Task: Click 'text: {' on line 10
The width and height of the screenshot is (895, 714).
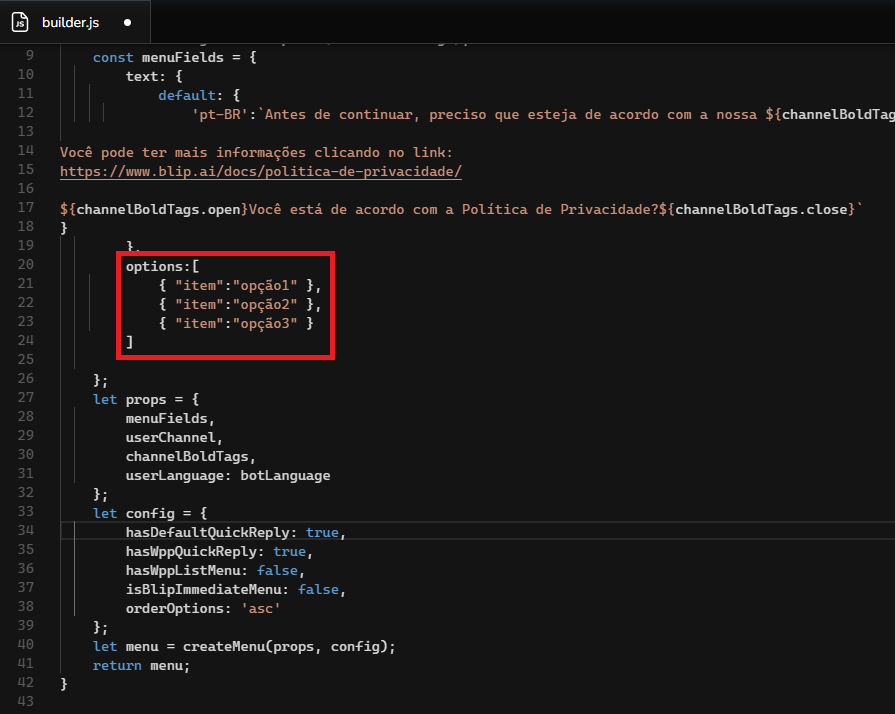Action: 154,76
